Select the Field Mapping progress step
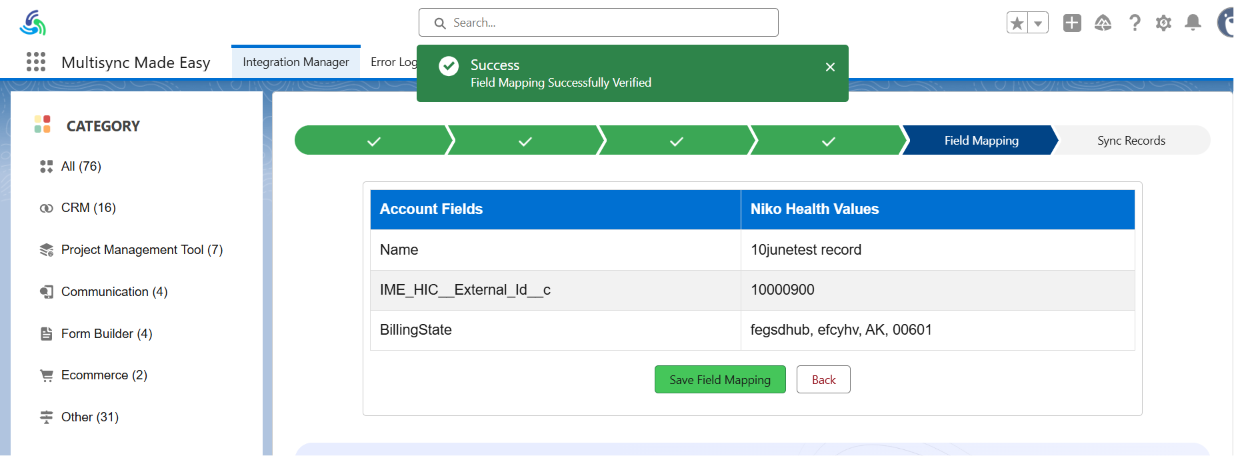The height and width of the screenshot is (456, 1234). pos(981,141)
